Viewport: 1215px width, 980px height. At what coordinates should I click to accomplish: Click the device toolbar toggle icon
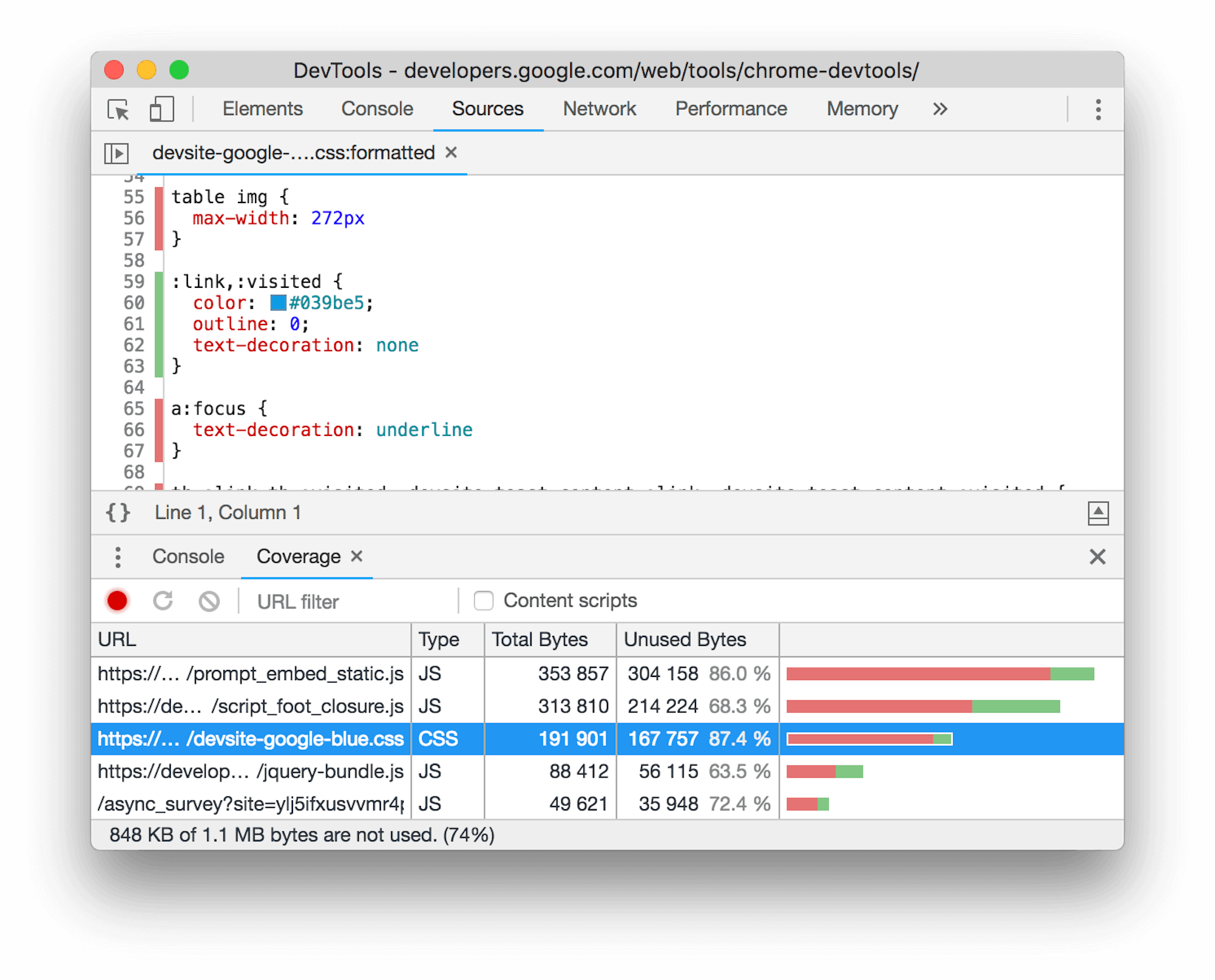pyautogui.click(x=164, y=108)
